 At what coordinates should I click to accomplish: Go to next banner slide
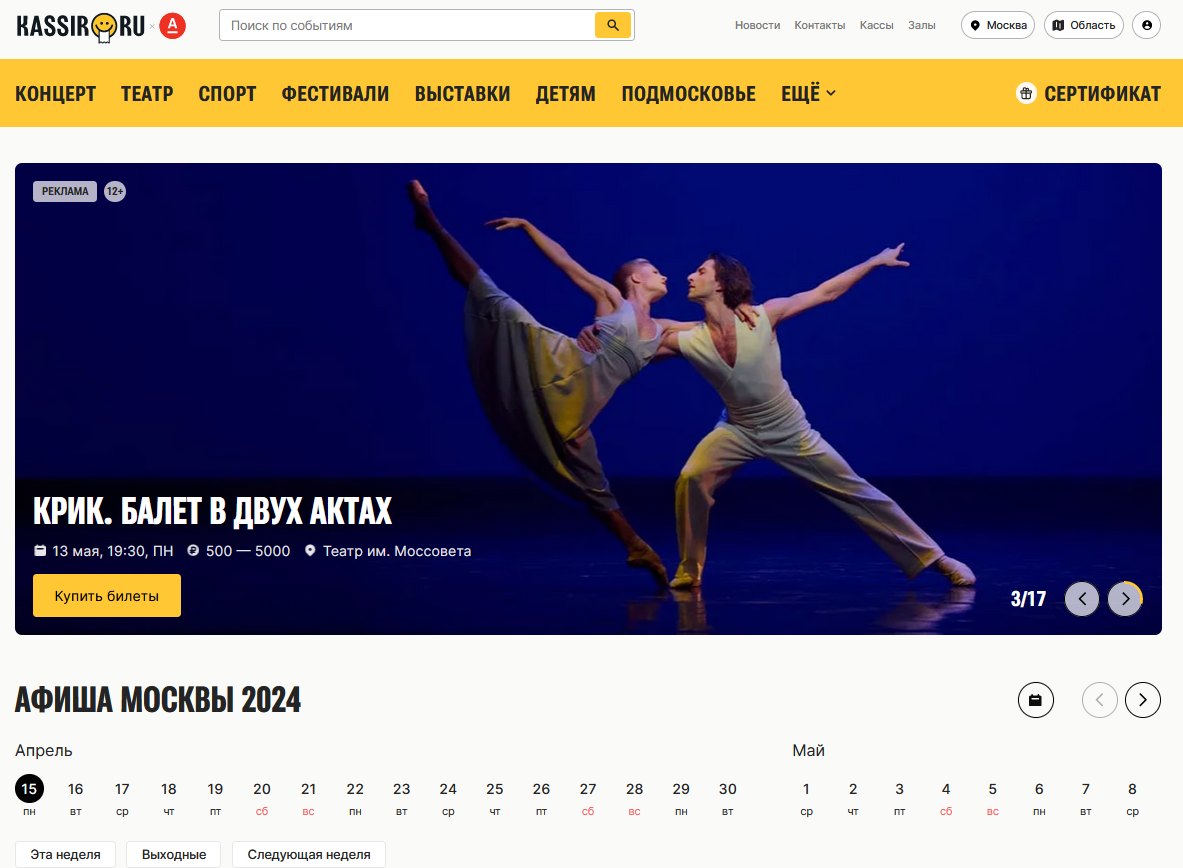1125,599
